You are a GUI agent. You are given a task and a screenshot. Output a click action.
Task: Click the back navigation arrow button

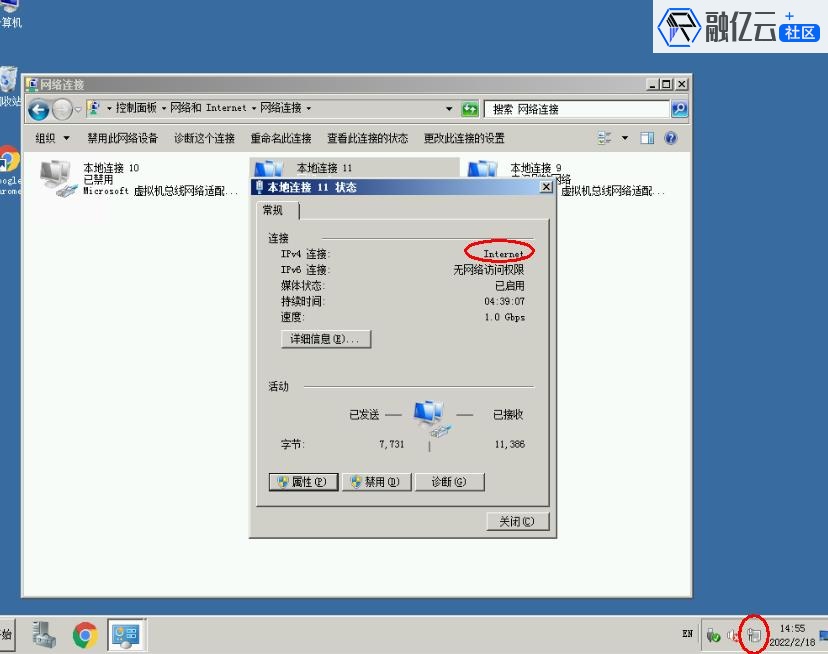pyautogui.click(x=39, y=109)
